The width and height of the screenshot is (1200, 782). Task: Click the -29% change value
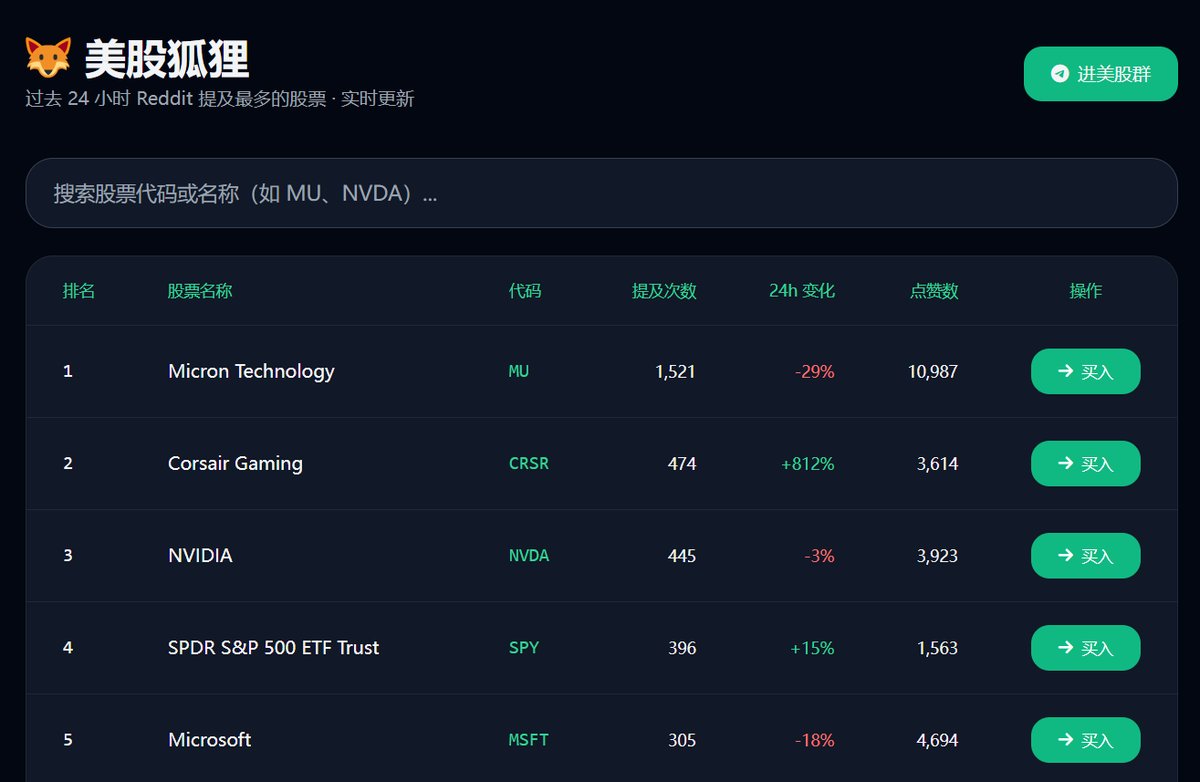point(815,371)
